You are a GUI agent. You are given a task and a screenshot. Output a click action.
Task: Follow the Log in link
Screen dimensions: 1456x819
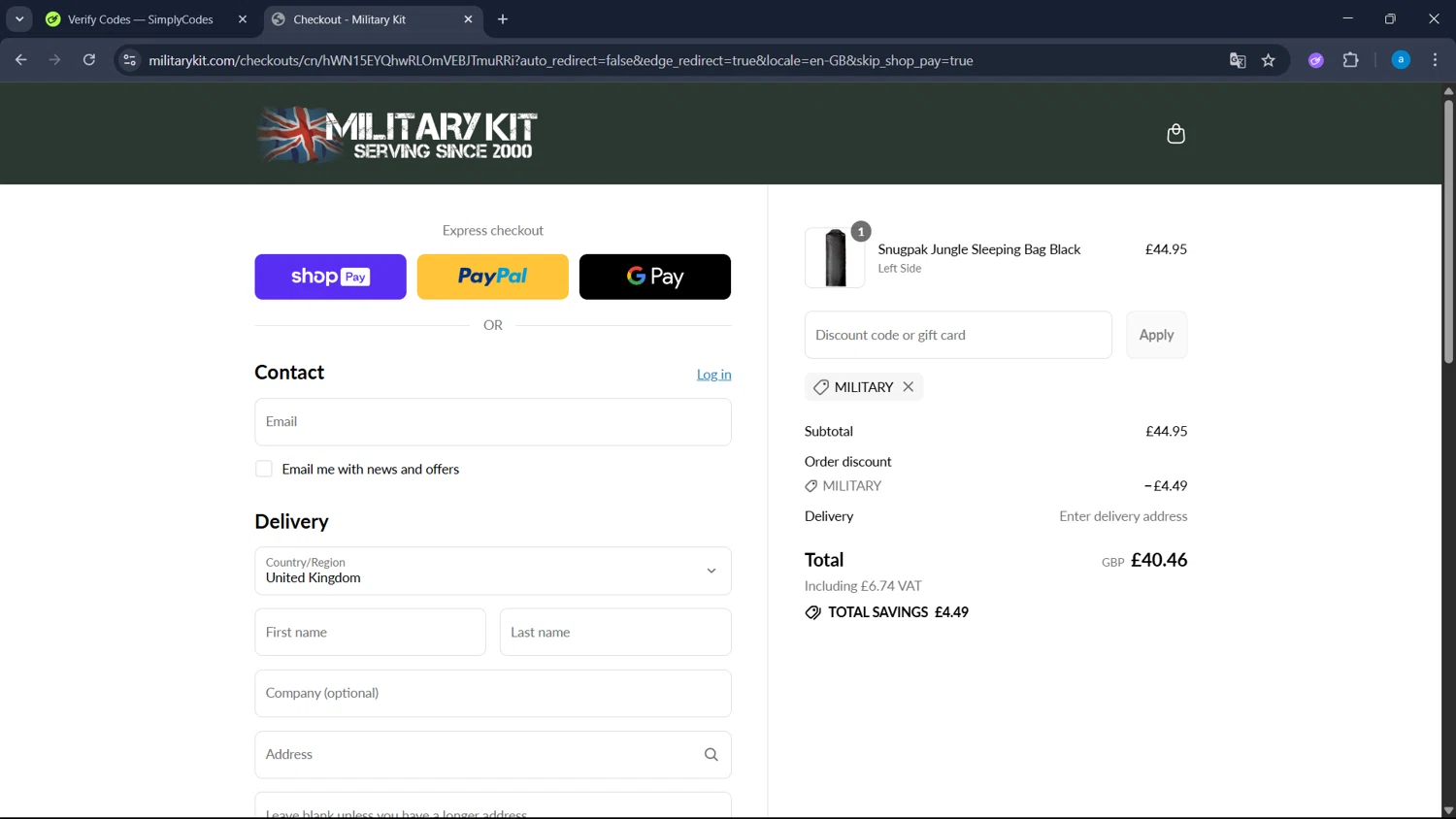tap(713, 375)
